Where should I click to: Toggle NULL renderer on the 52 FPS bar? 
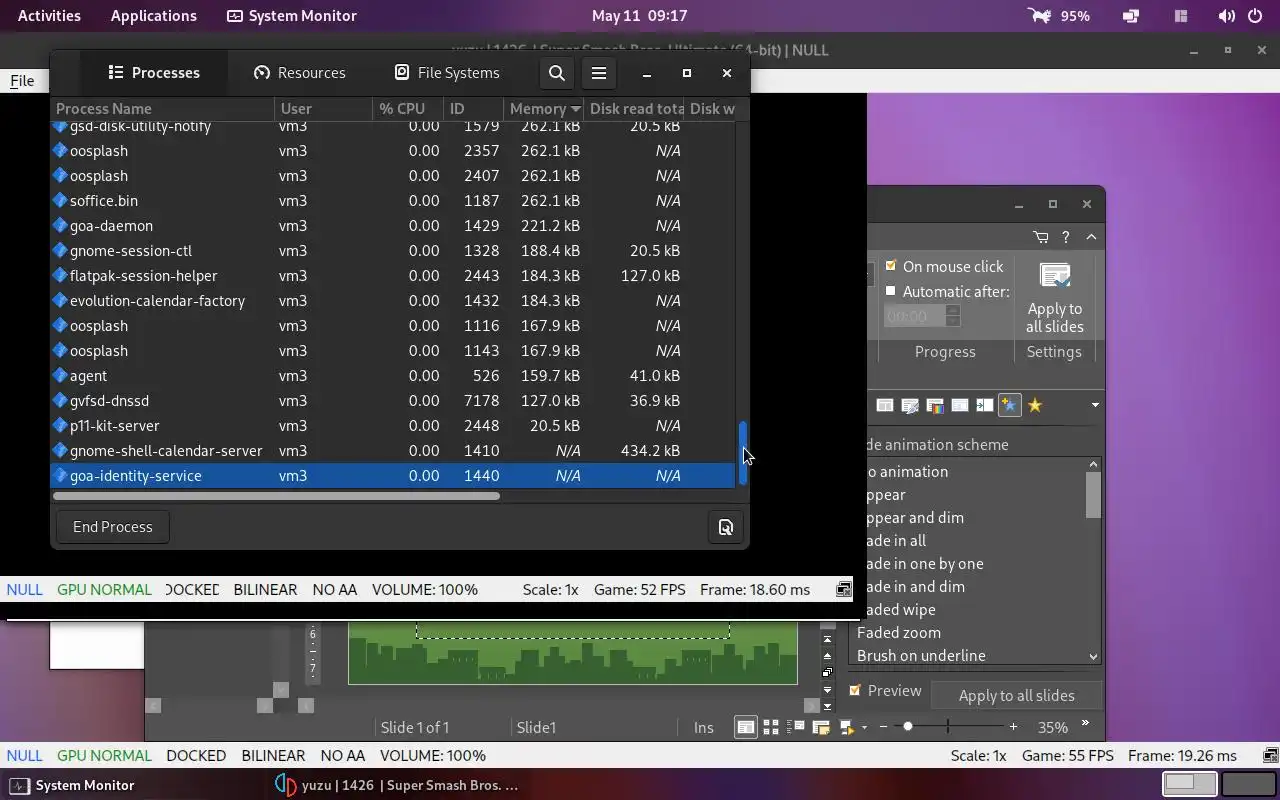pyautogui.click(x=25, y=589)
